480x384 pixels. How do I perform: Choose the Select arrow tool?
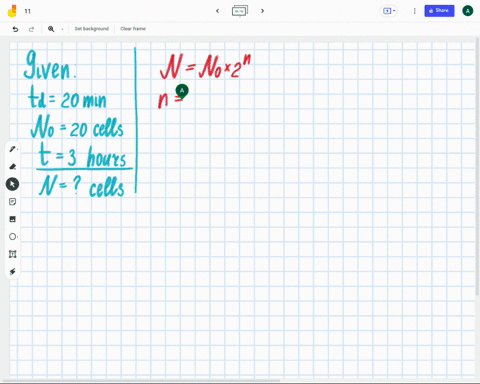tap(12, 184)
